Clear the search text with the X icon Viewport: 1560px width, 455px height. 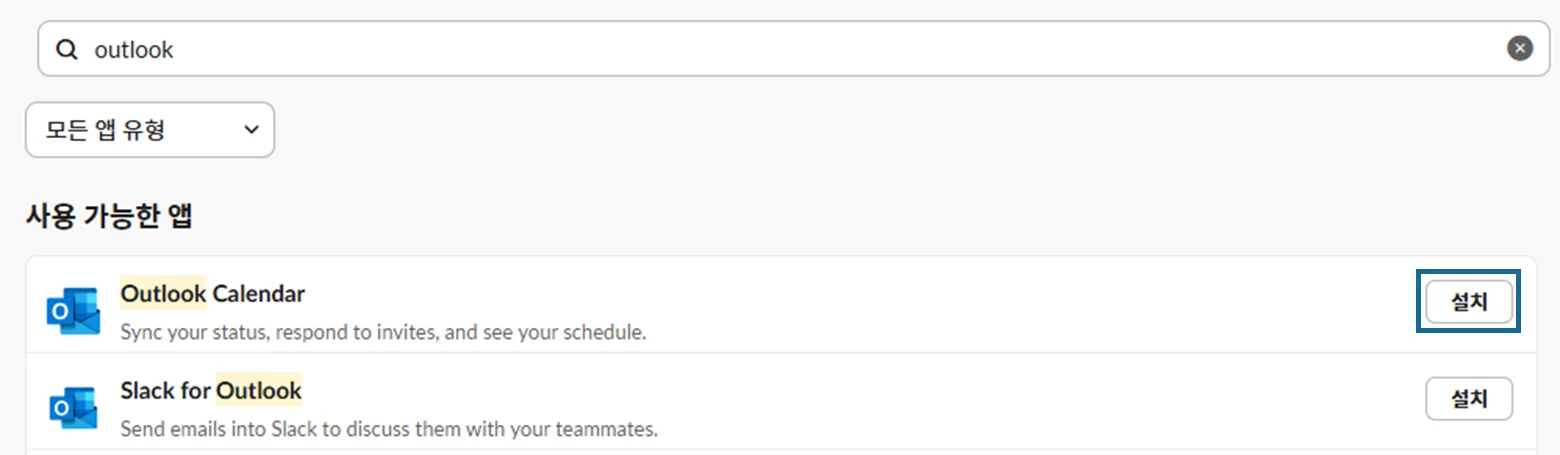1519,49
